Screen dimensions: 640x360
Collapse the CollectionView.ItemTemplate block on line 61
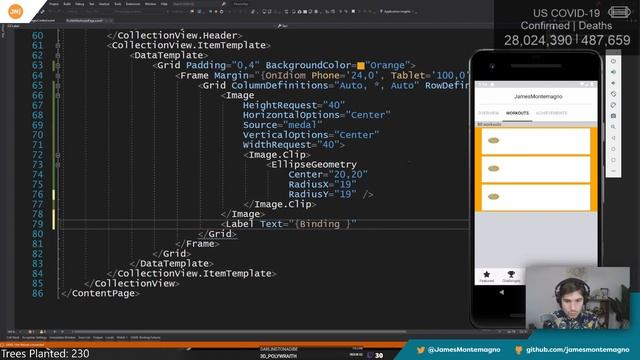click(x=58, y=46)
